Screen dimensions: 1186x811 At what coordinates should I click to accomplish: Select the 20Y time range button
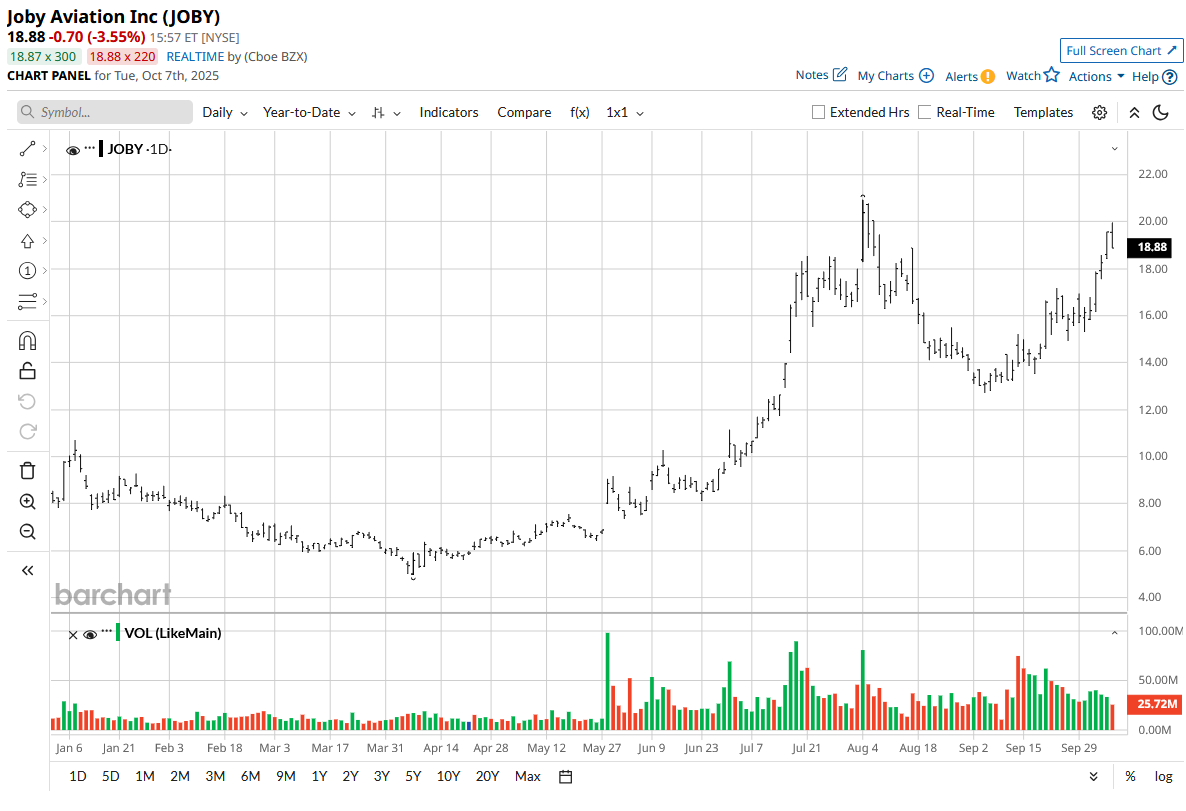pos(487,777)
